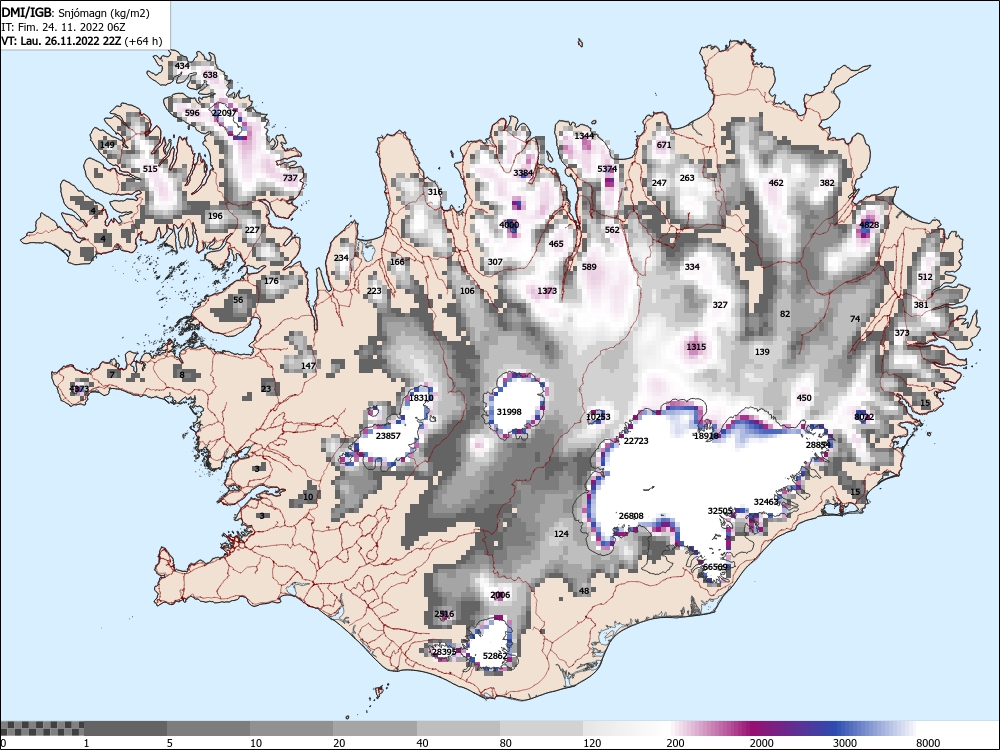The height and width of the screenshot is (750, 1000).
Task: Click the light gray legend segment between 80 and 120
Action: 541,728
